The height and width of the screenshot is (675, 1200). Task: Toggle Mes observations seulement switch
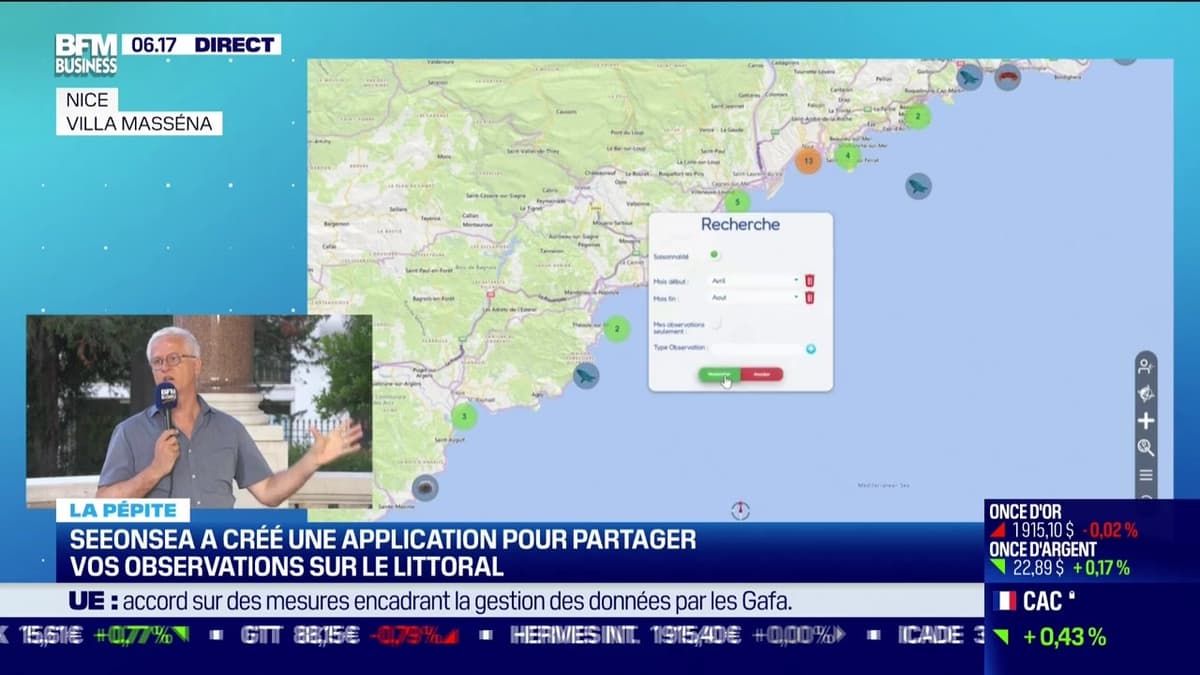pyautogui.click(x=716, y=323)
